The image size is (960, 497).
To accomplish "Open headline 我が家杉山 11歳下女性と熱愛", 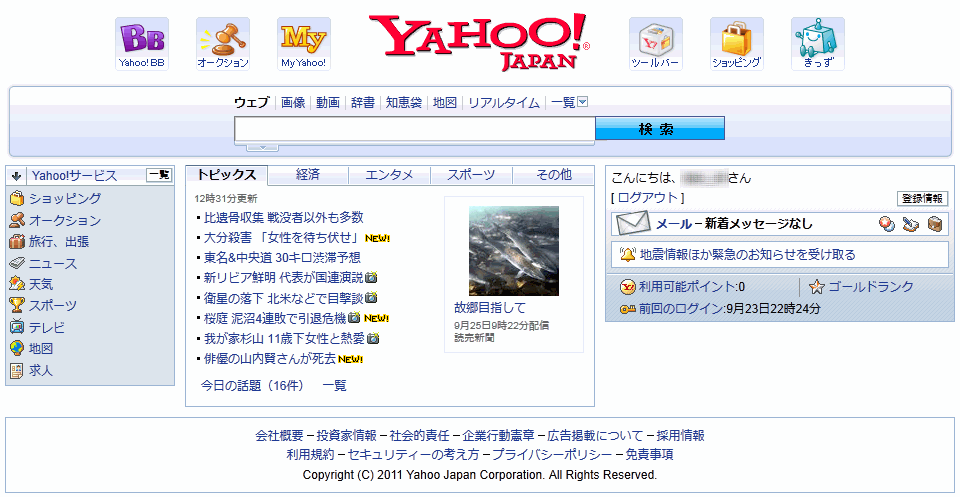I will pyautogui.click(x=284, y=338).
